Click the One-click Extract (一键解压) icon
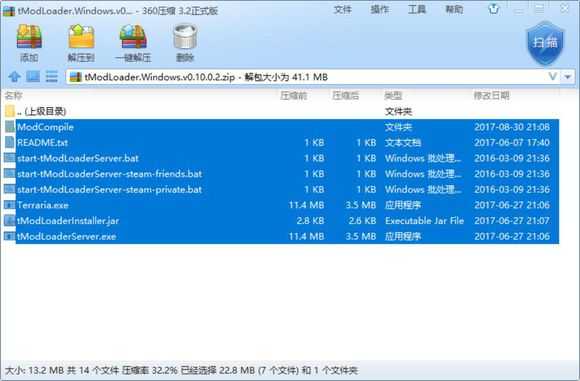580x381 pixels. (x=133, y=37)
